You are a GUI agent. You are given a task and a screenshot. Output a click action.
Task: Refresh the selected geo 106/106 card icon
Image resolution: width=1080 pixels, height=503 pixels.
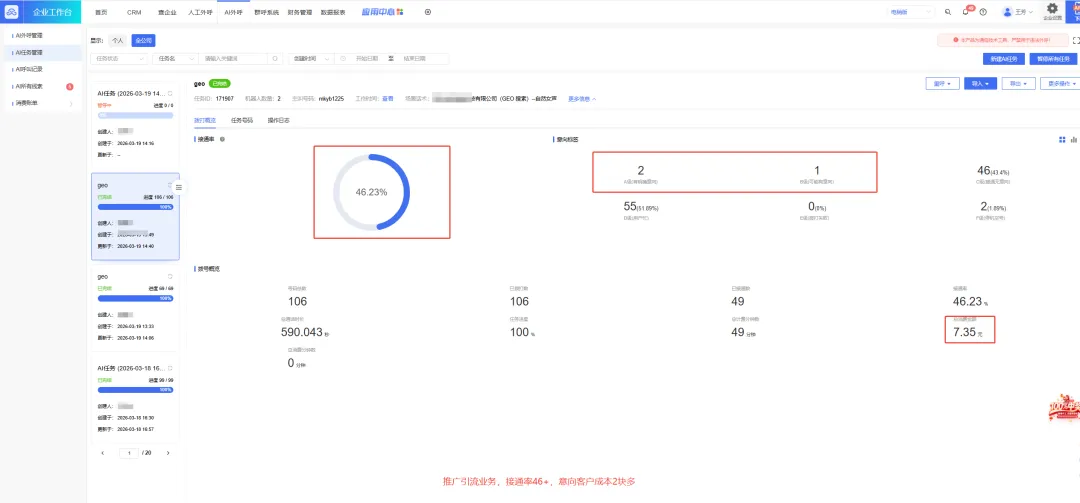click(170, 185)
